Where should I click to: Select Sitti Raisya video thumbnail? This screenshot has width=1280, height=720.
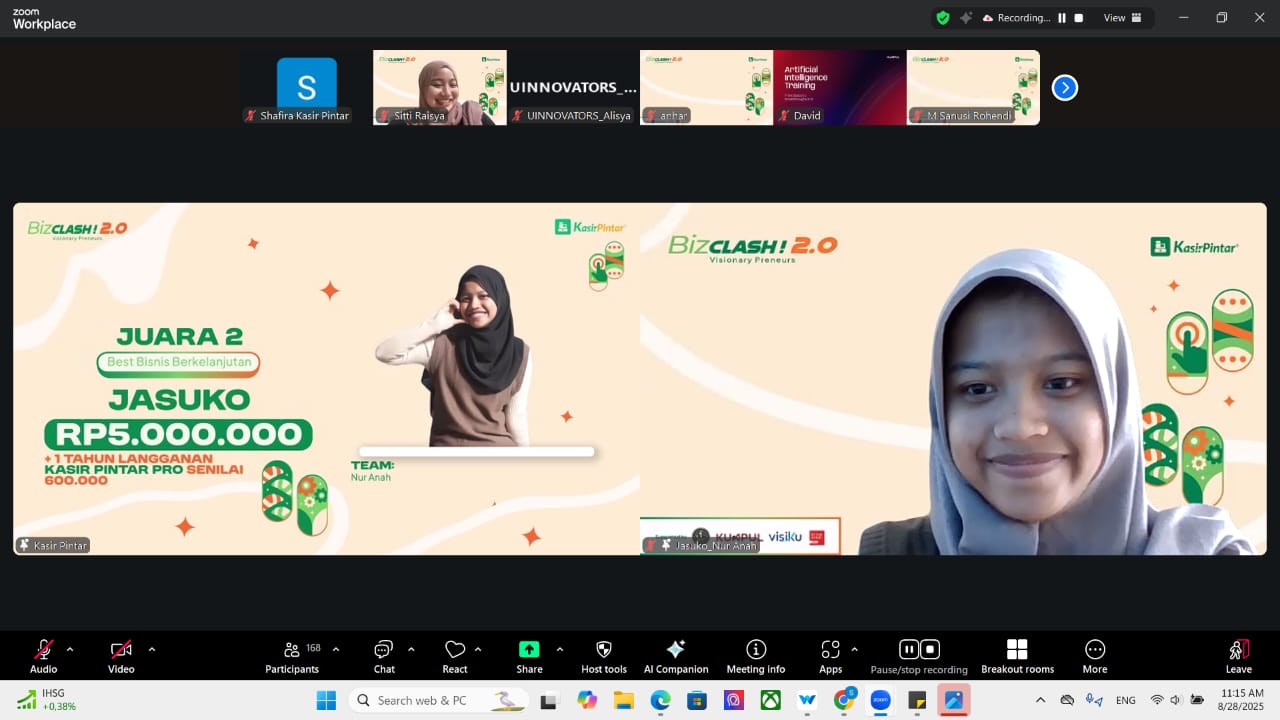440,87
